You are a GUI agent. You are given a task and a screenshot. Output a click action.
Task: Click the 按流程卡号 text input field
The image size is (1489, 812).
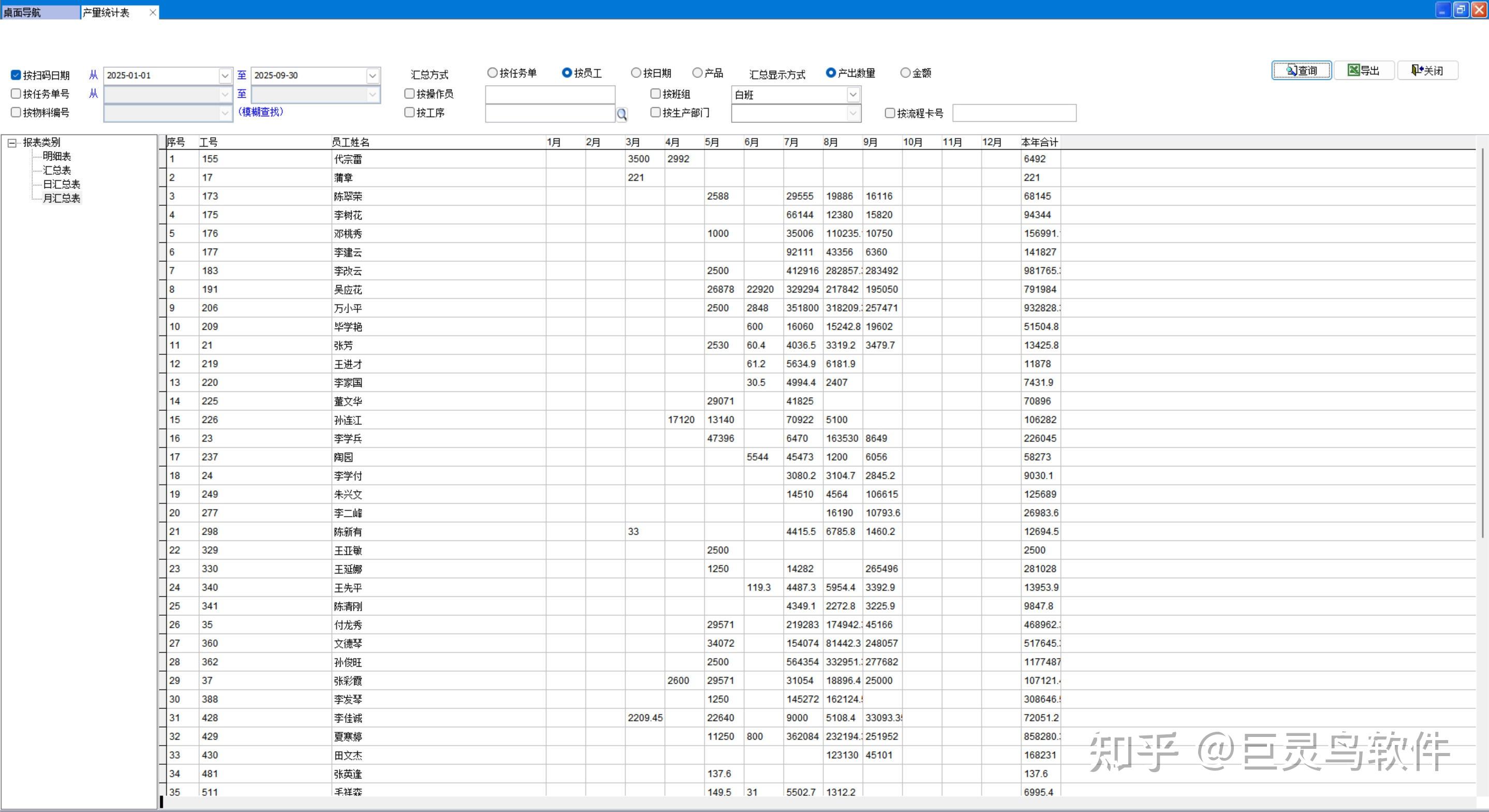[x=1014, y=113]
